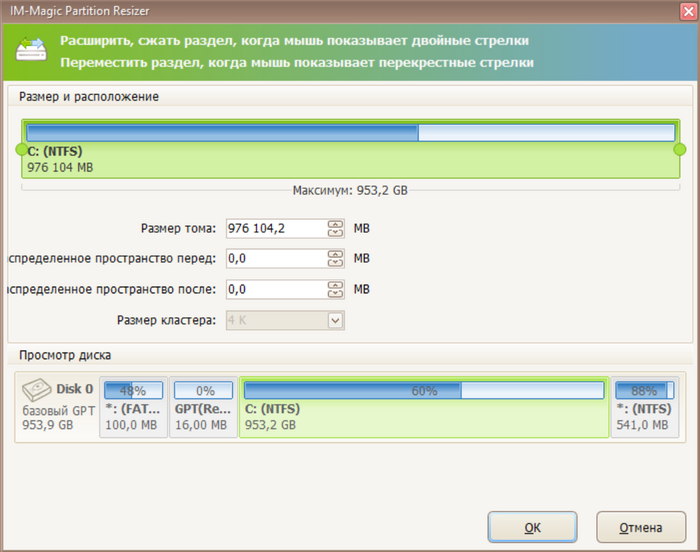Open the Размер кластера dropdown arrow
The image size is (700, 552).
pos(335,320)
